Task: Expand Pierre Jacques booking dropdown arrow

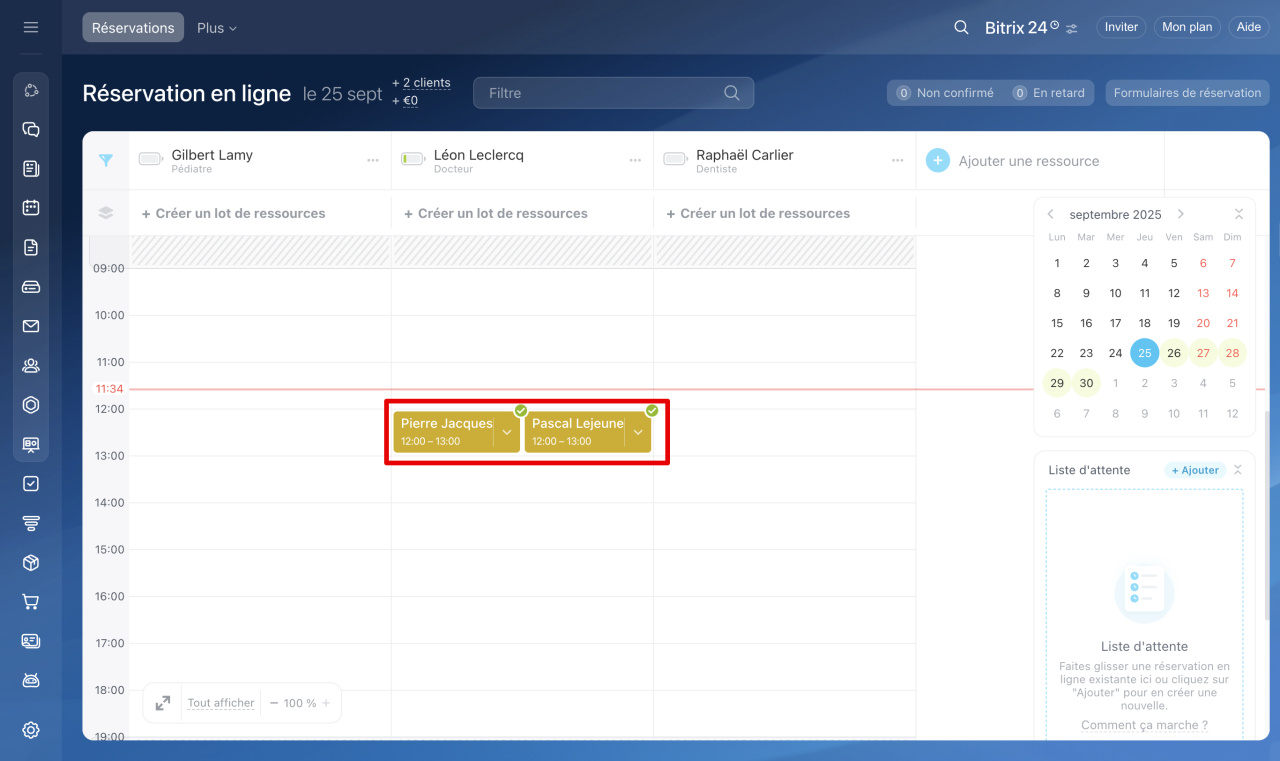Action: click(x=507, y=432)
